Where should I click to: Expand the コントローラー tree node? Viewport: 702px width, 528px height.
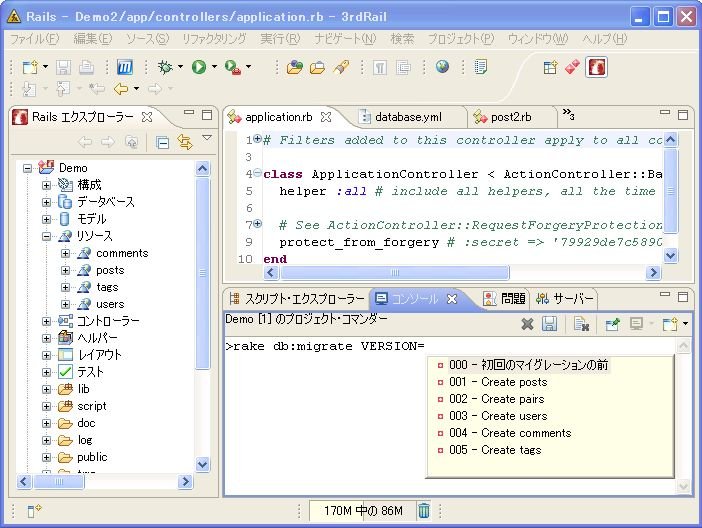[x=46, y=321]
